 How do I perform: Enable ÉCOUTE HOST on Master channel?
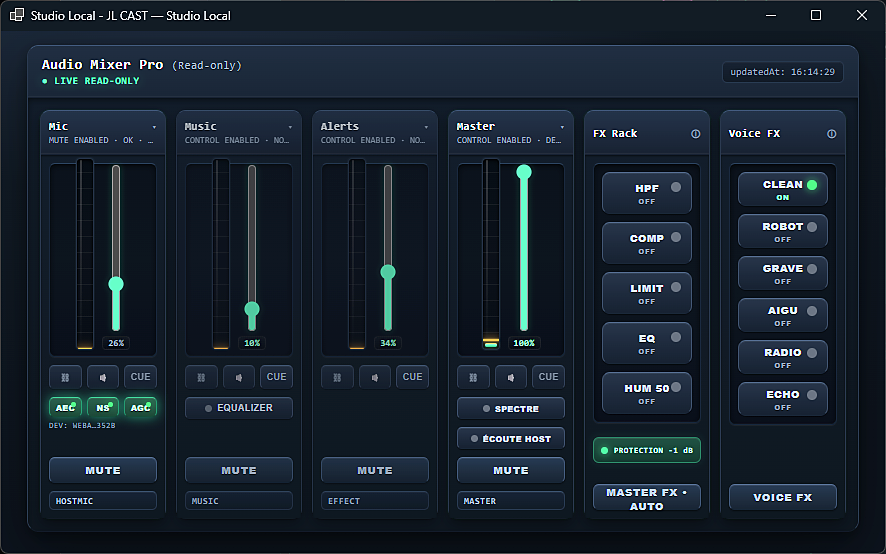[511, 439]
